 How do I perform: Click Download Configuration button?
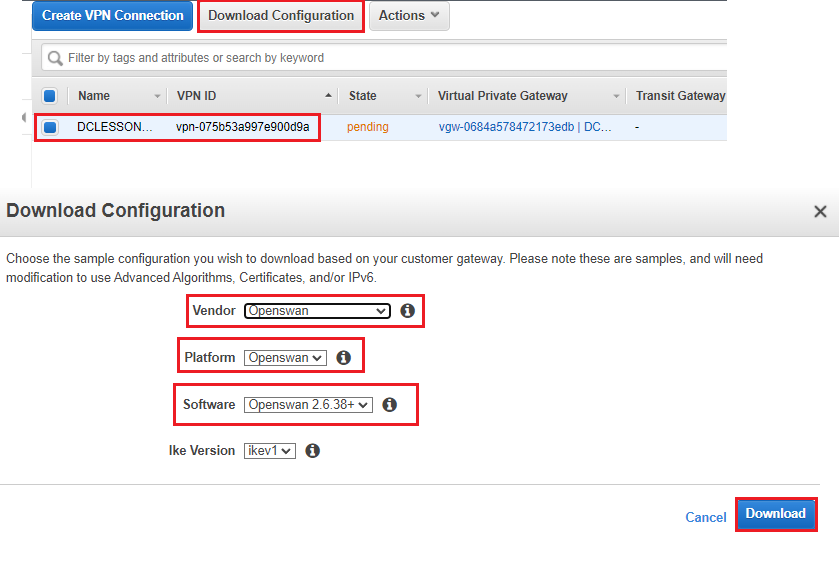coord(281,16)
